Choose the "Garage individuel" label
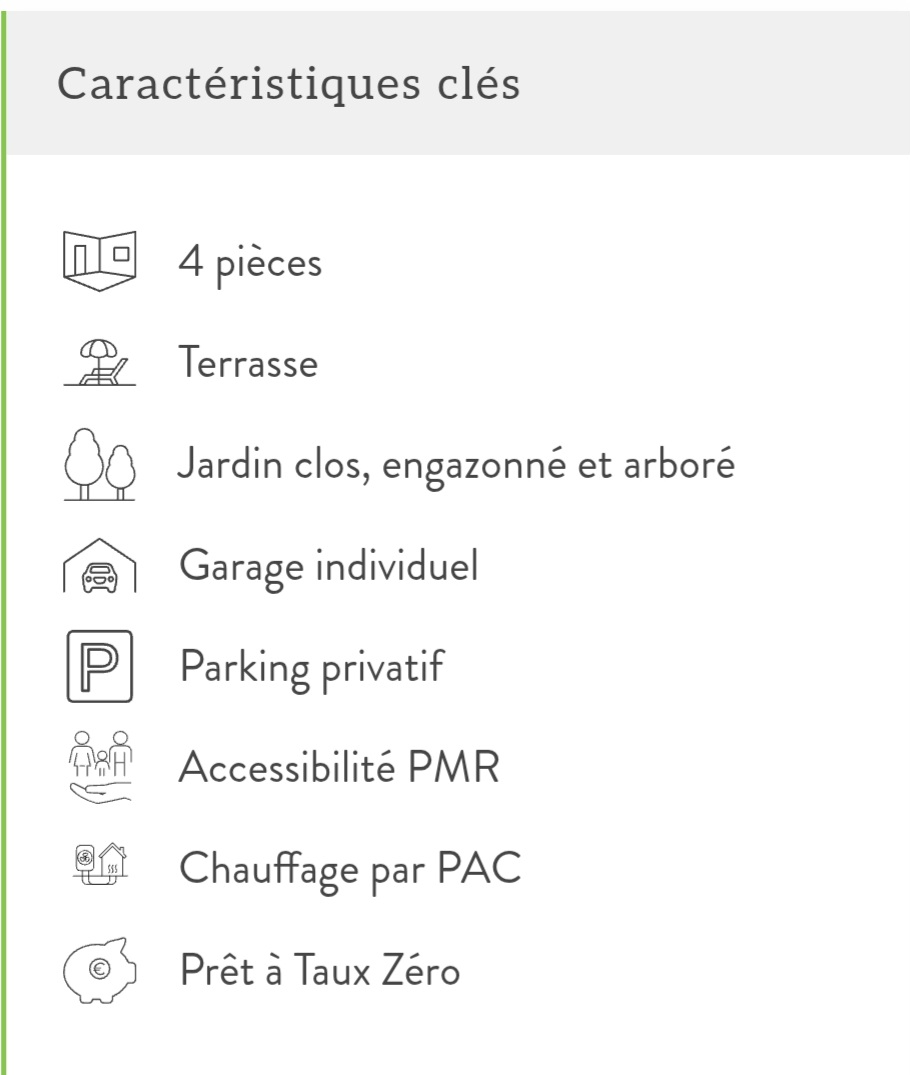 [x=329, y=566]
